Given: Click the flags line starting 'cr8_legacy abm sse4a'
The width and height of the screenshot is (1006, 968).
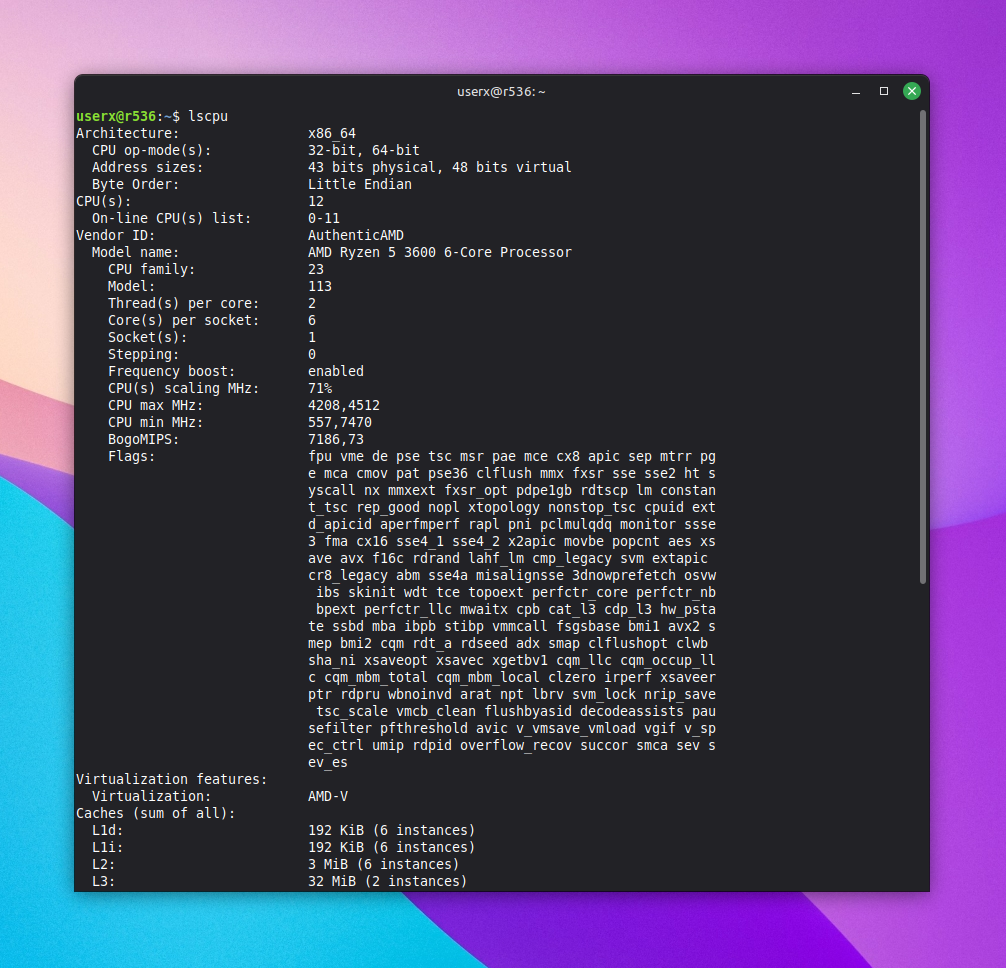Looking at the screenshot, I should point(512,575).
